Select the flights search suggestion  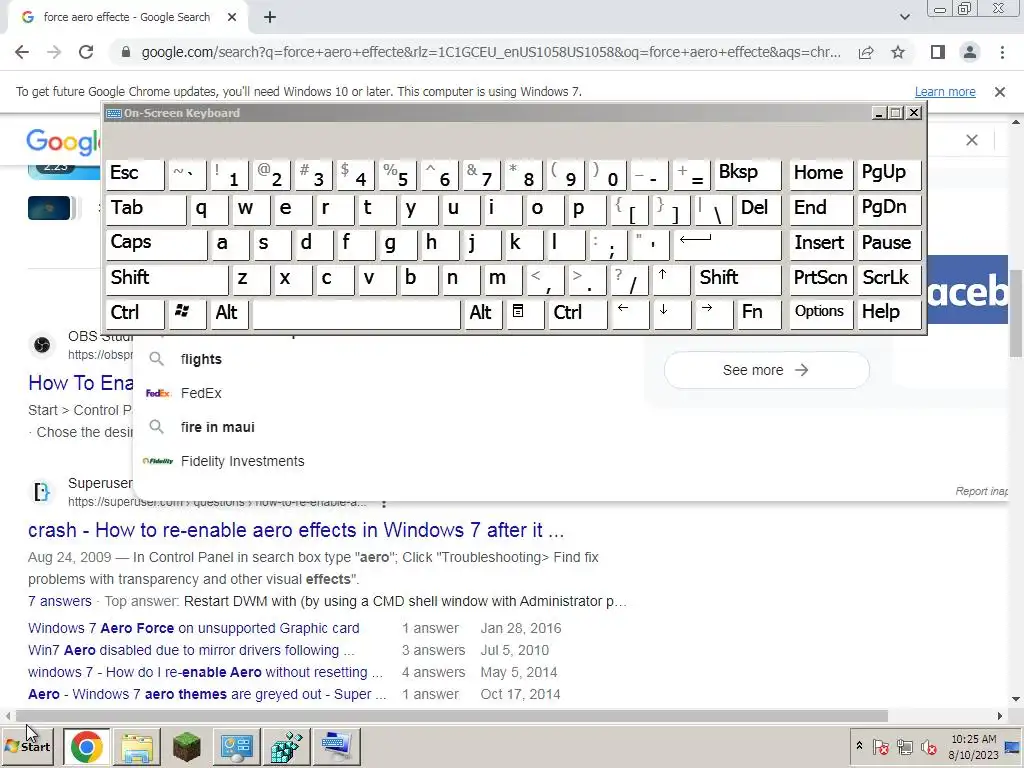tap(389, 359)
